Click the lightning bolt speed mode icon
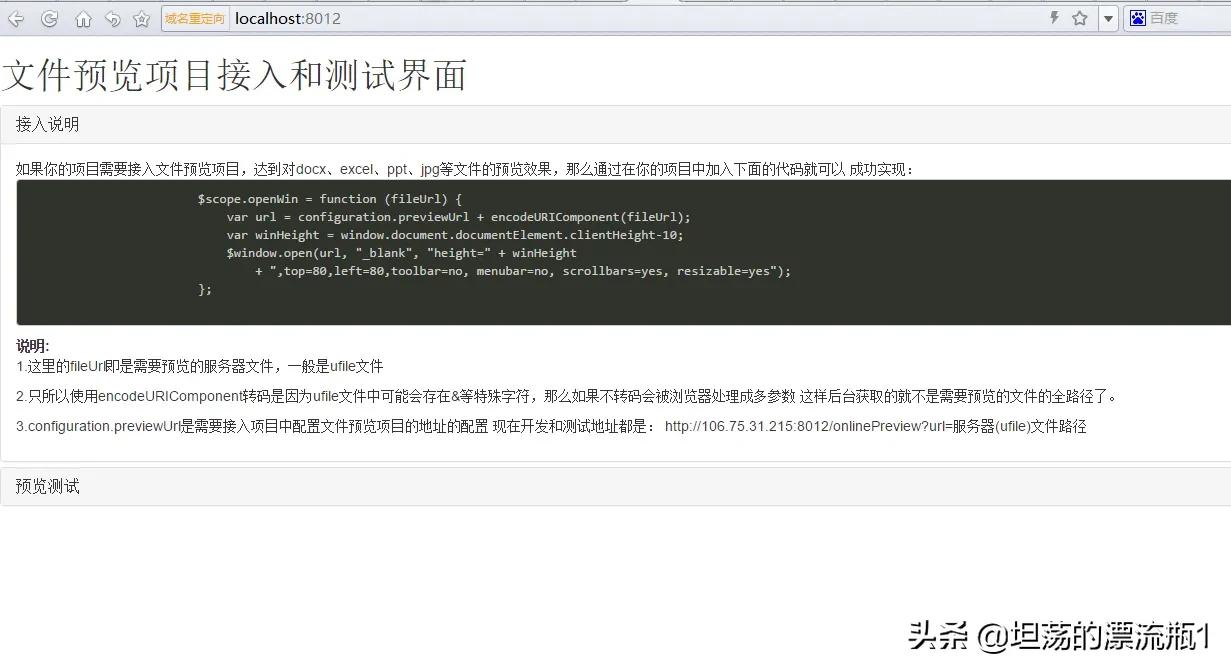Image resolution: width=1231 pixels, height=671 pixels. pyautogui.click(x=1053, y=18)
